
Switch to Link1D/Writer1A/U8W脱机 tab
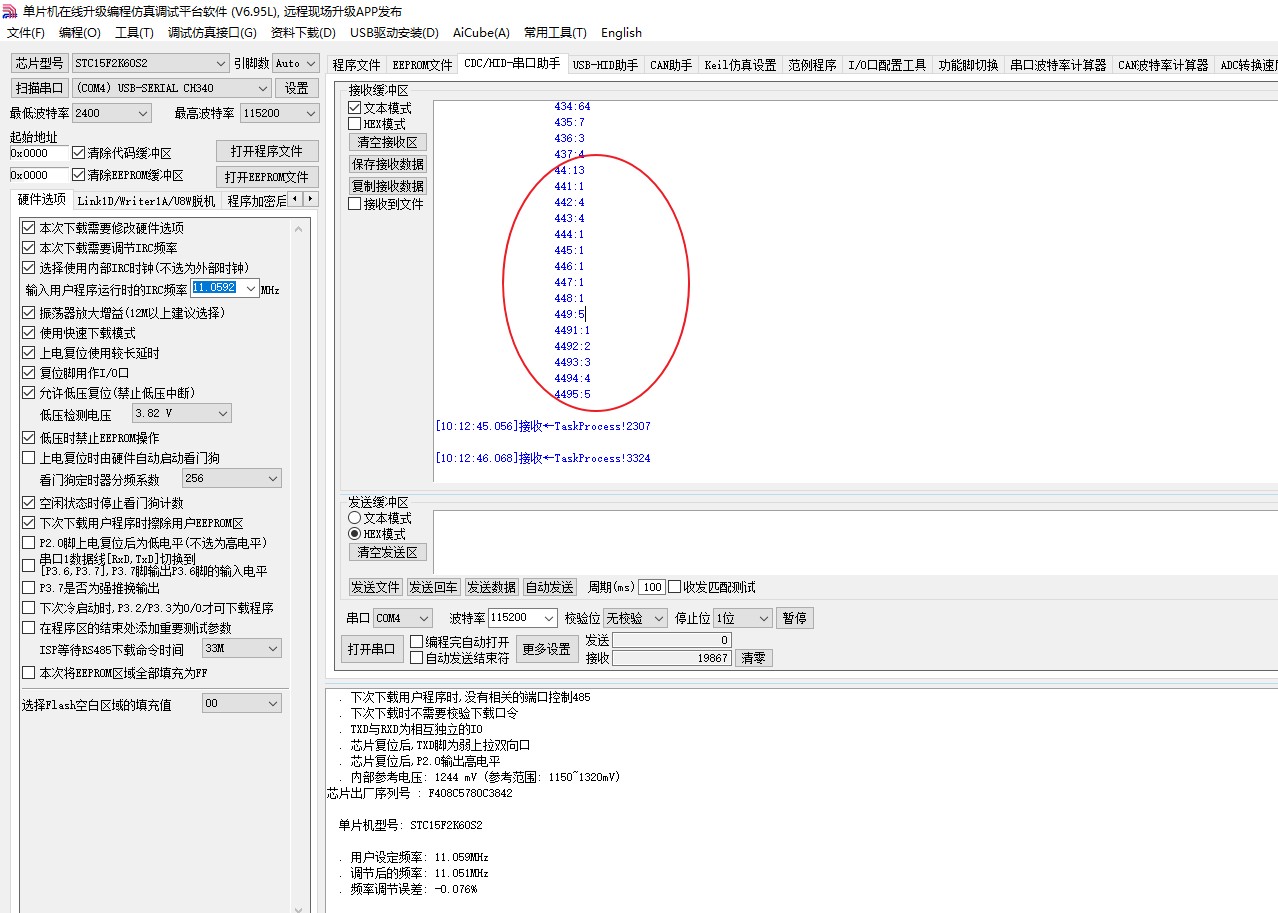coord(146,200)
